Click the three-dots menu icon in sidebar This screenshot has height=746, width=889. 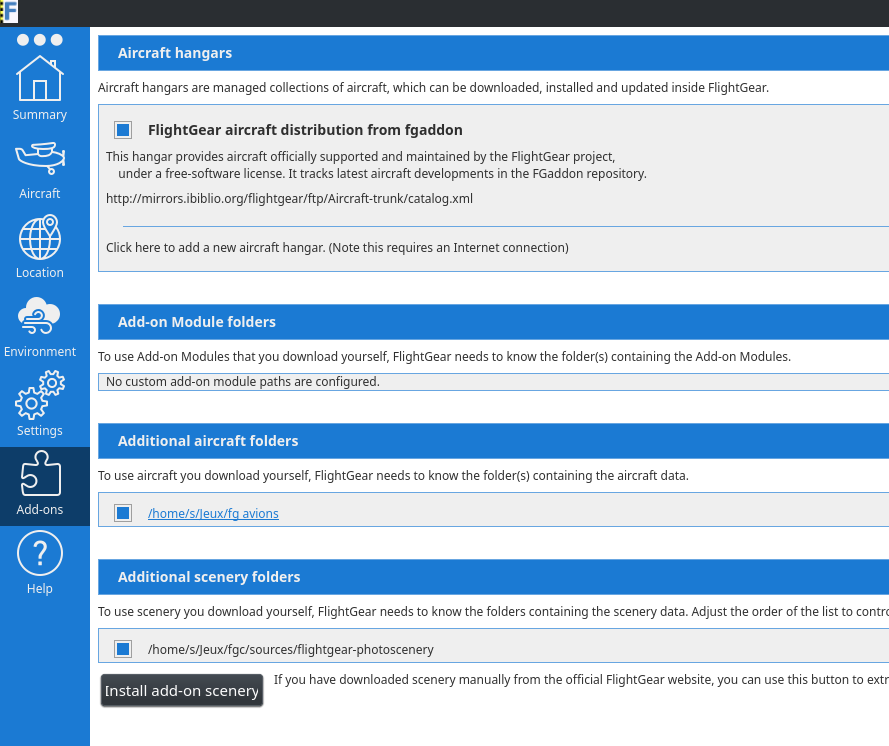[x=40, y=40]
